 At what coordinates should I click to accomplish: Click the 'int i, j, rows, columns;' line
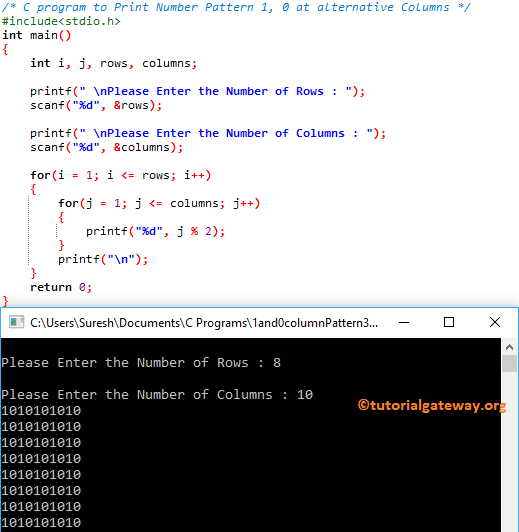coord(113,63)
